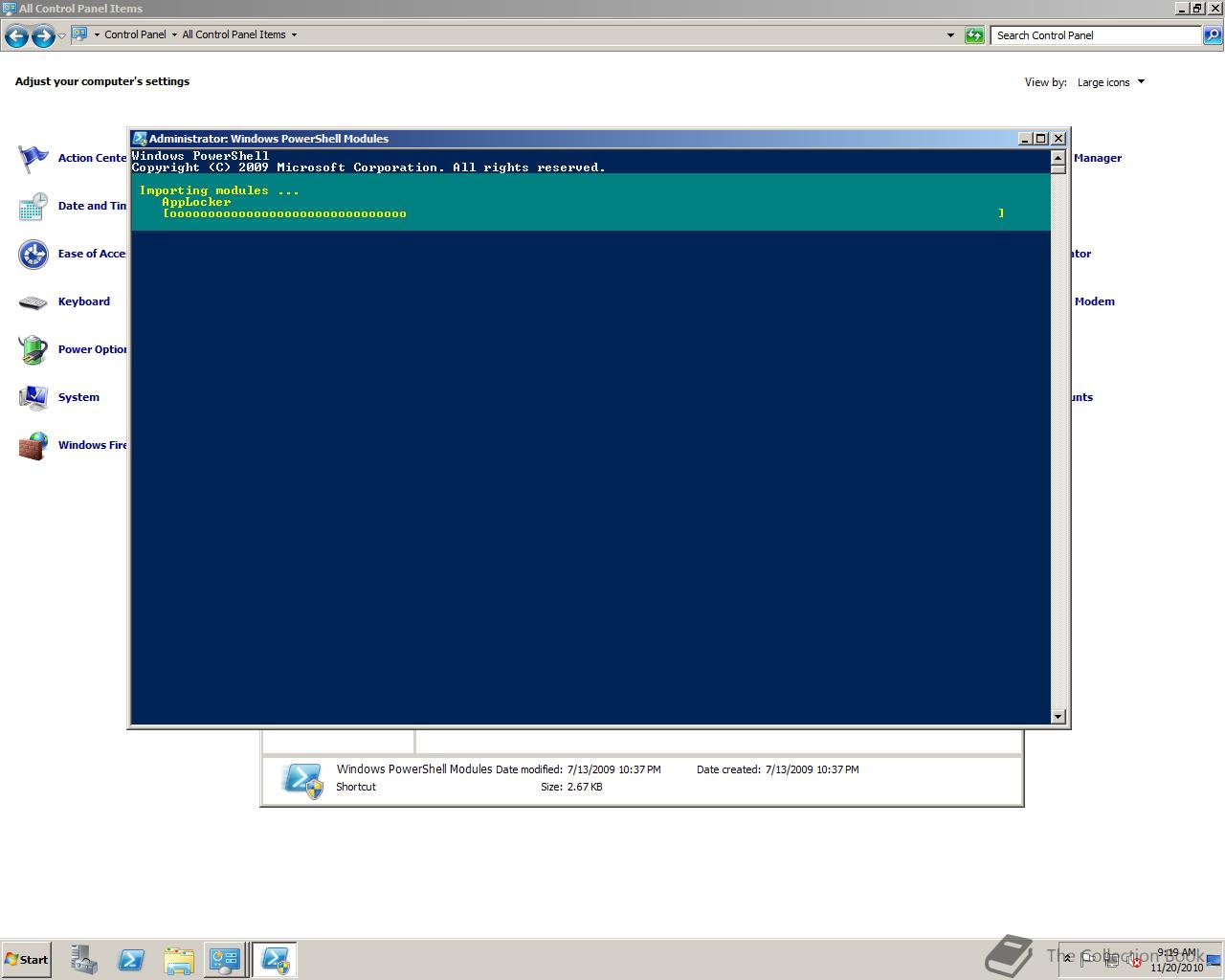Open the Windows Firewall link
The image size is (1225, 980).
coord(92,445)
